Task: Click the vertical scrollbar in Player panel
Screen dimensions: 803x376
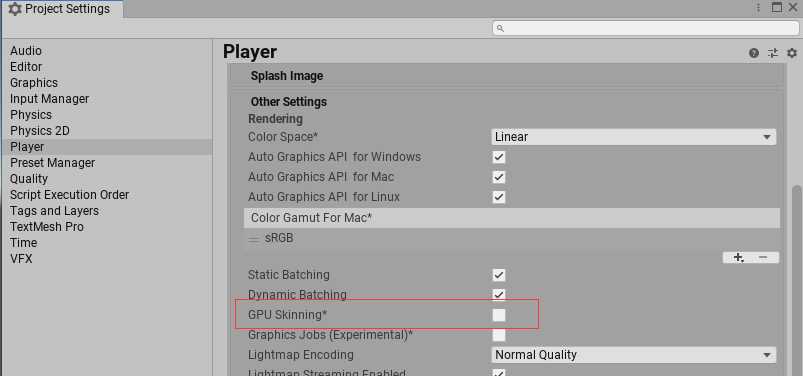Action: (796, 281)
